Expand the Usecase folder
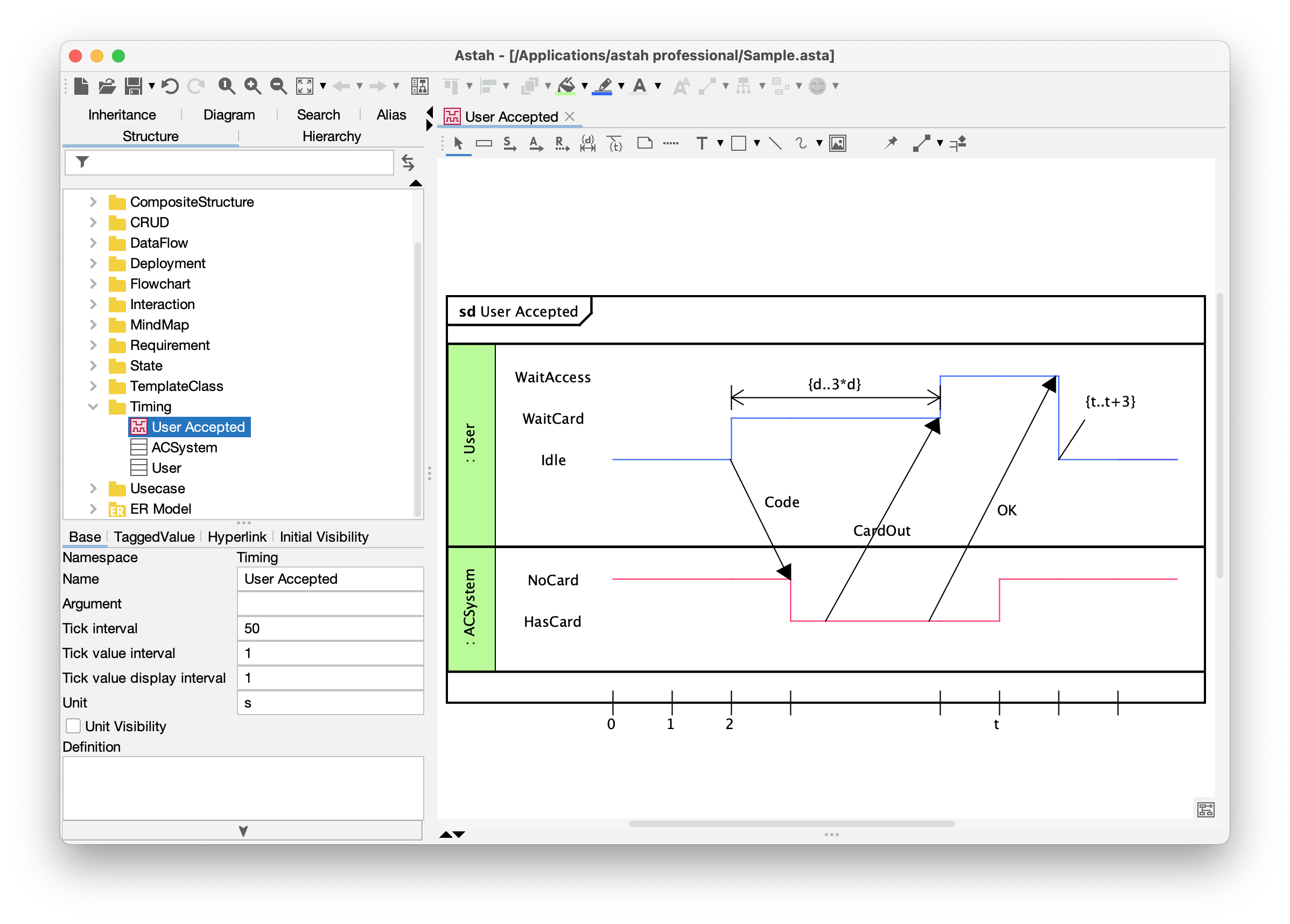 [93, 488]
